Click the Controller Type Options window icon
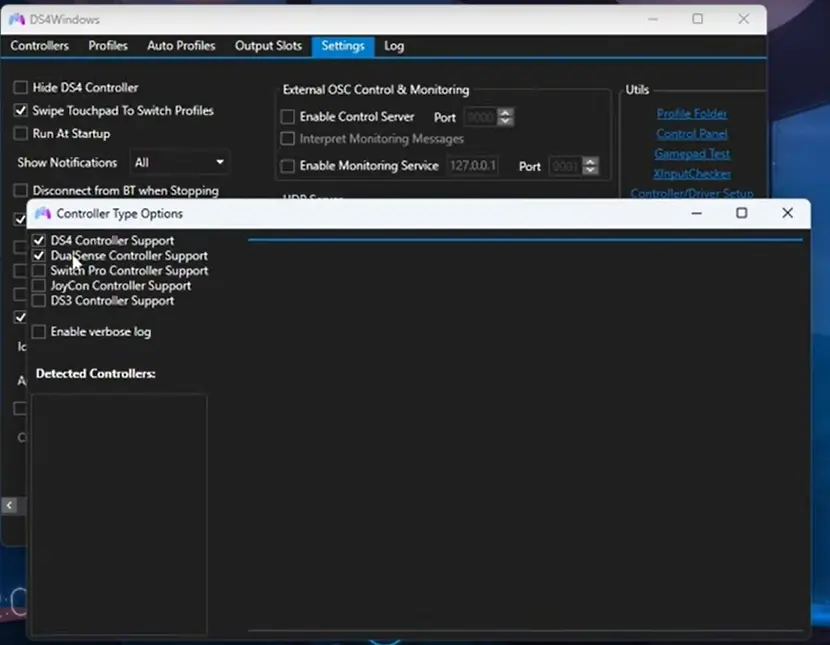This screenshot has width=830, height=645. click(x=43, y=213)
